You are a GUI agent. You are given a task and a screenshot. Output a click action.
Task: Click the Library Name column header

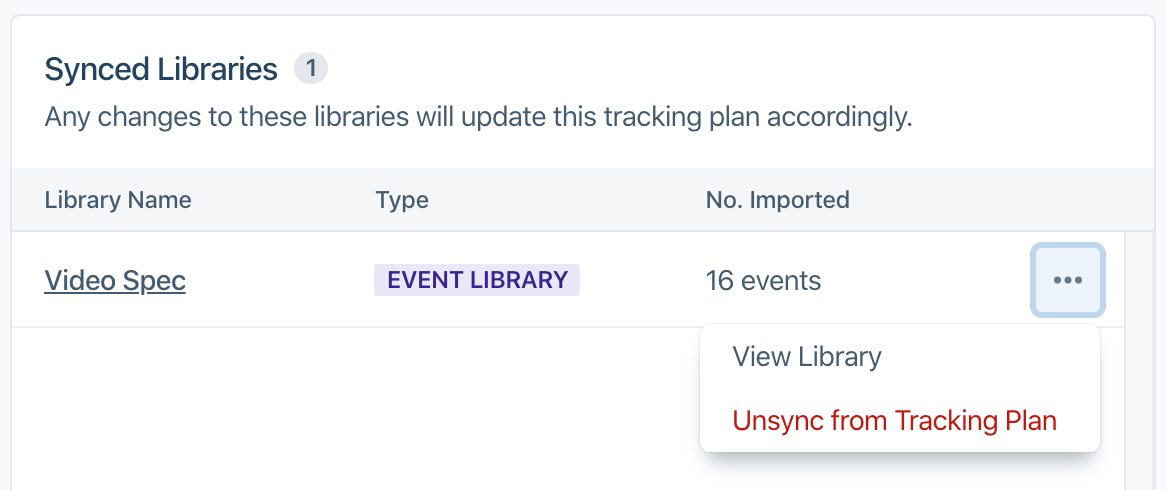(118, 200)
